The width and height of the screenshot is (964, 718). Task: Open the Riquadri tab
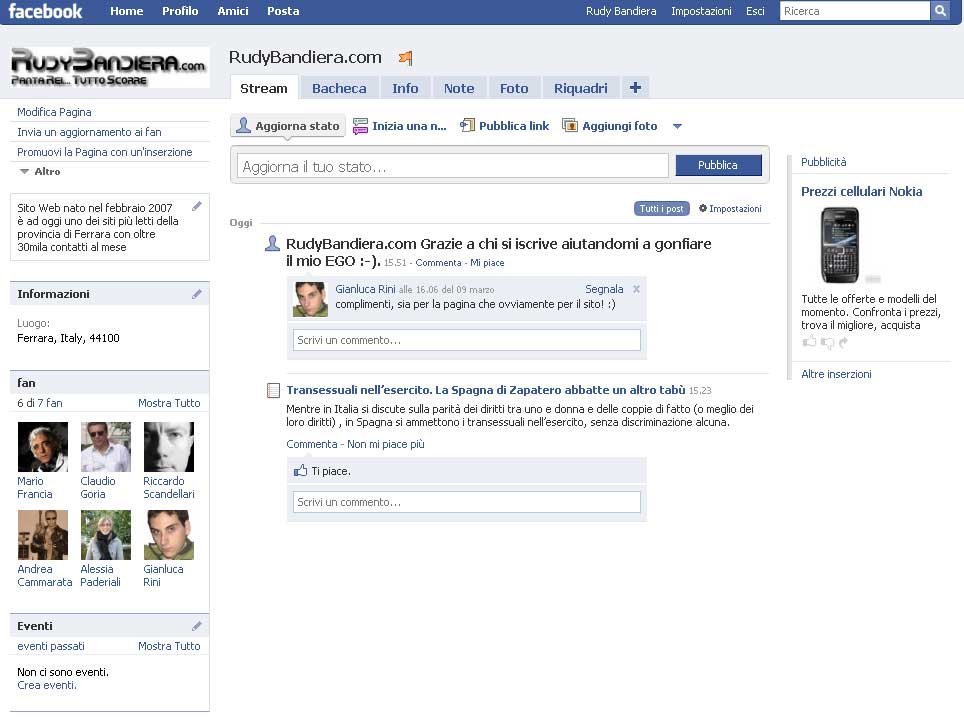[x=580, y=88]
